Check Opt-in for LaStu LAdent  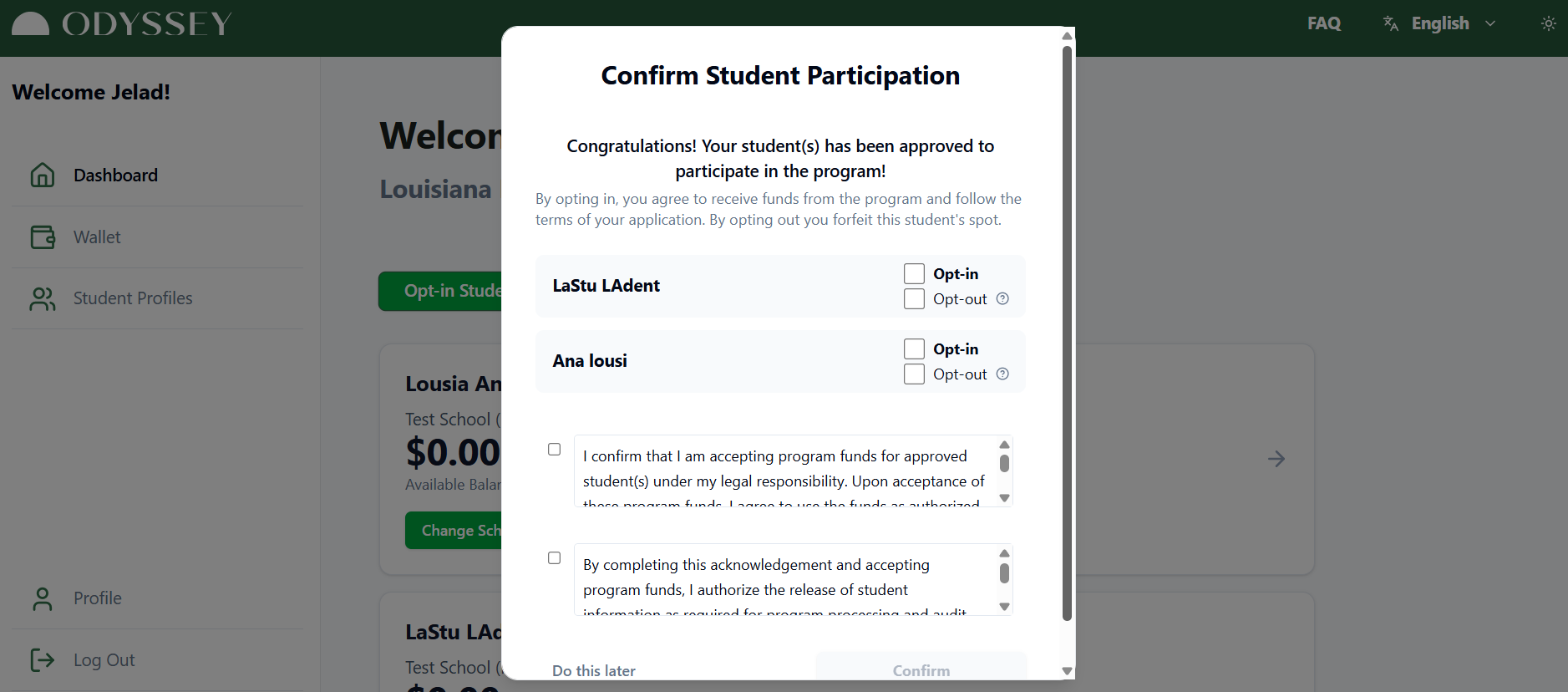[x=914, y=274]
